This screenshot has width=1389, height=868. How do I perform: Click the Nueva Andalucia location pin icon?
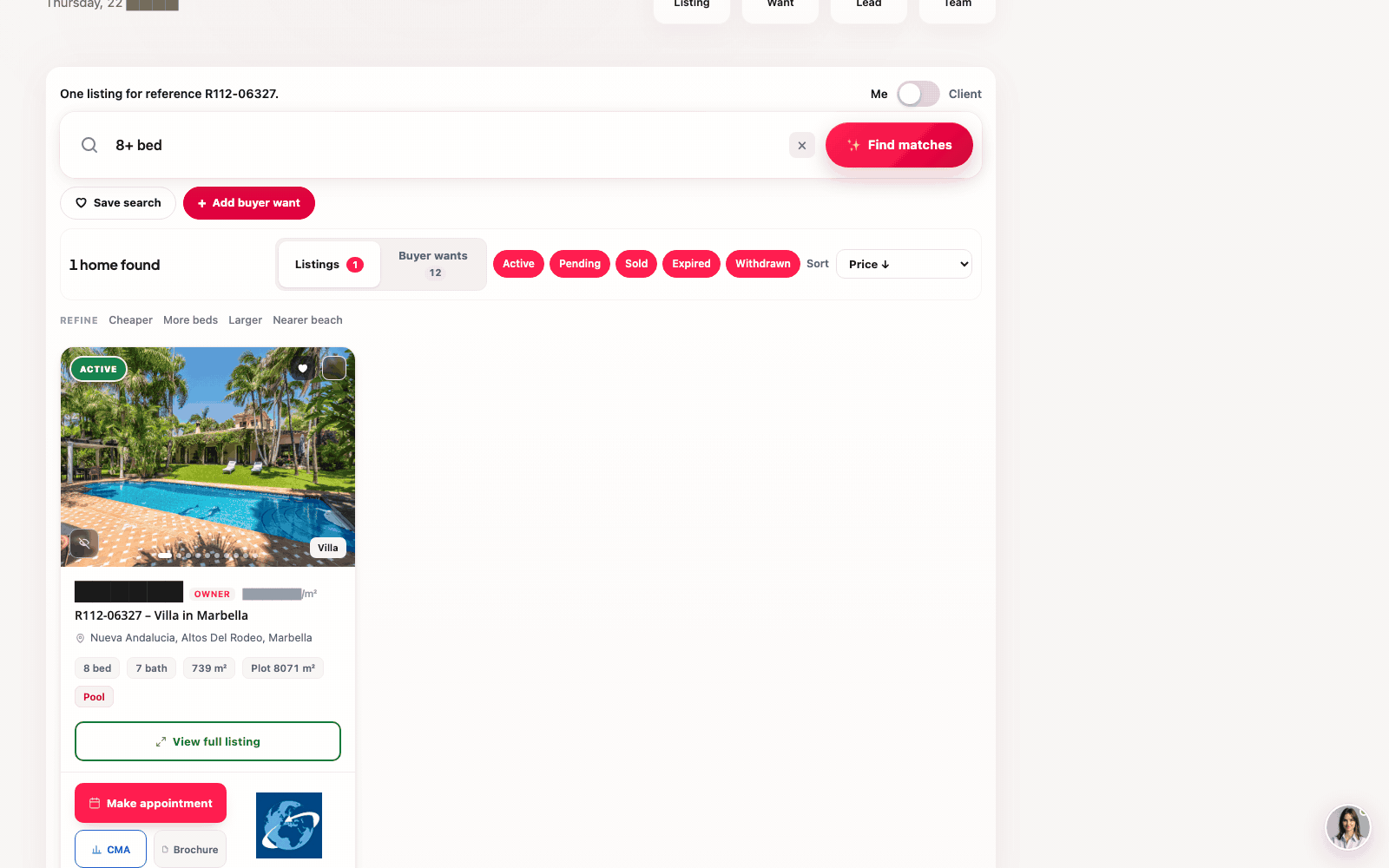[80, 638]
